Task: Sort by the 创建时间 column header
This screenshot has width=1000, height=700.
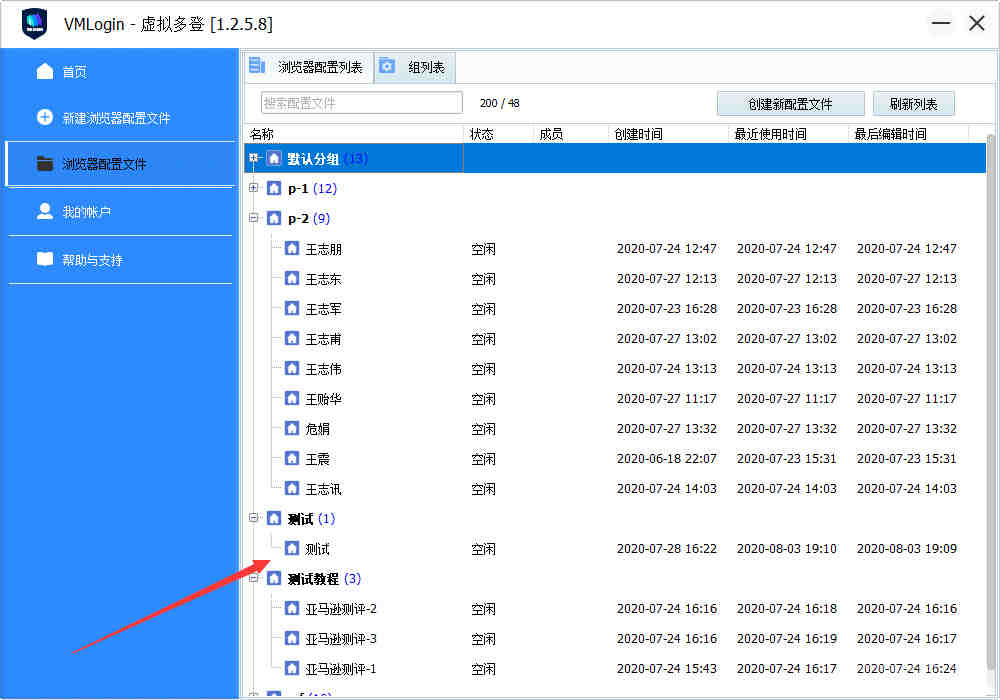Action: 638,134
